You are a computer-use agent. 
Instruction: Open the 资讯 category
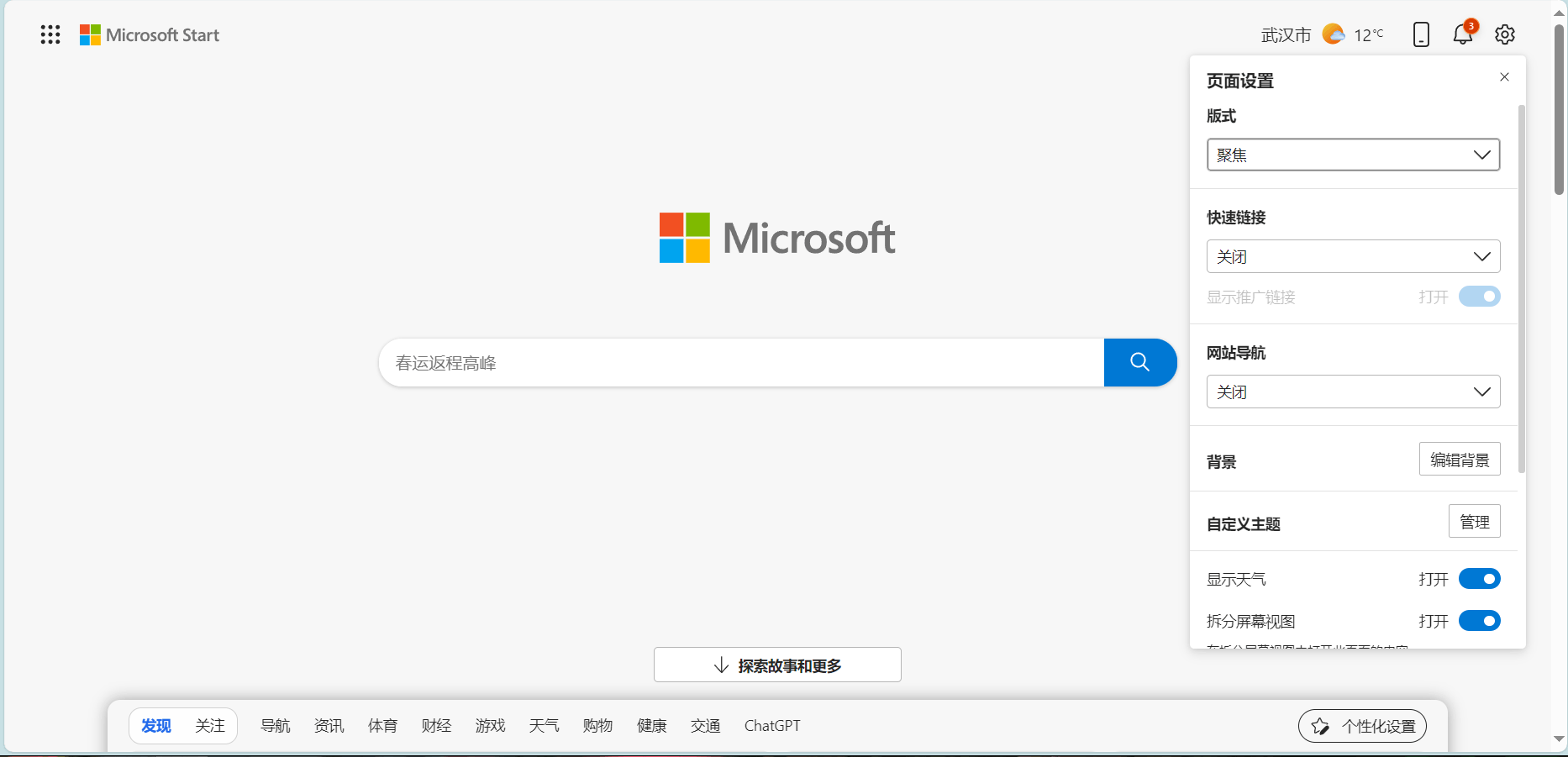tap(329, 726)
